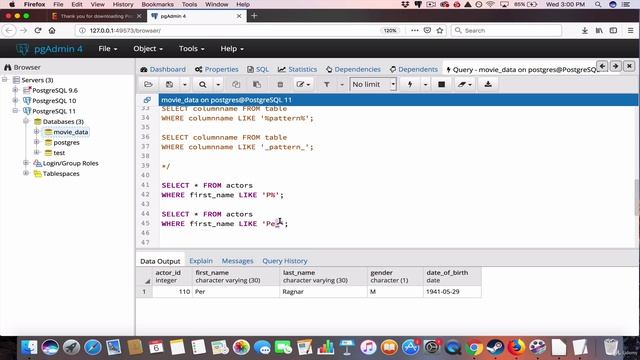Expand the movie_data database node
640x360 pixels.
click(x=36, y=131)
